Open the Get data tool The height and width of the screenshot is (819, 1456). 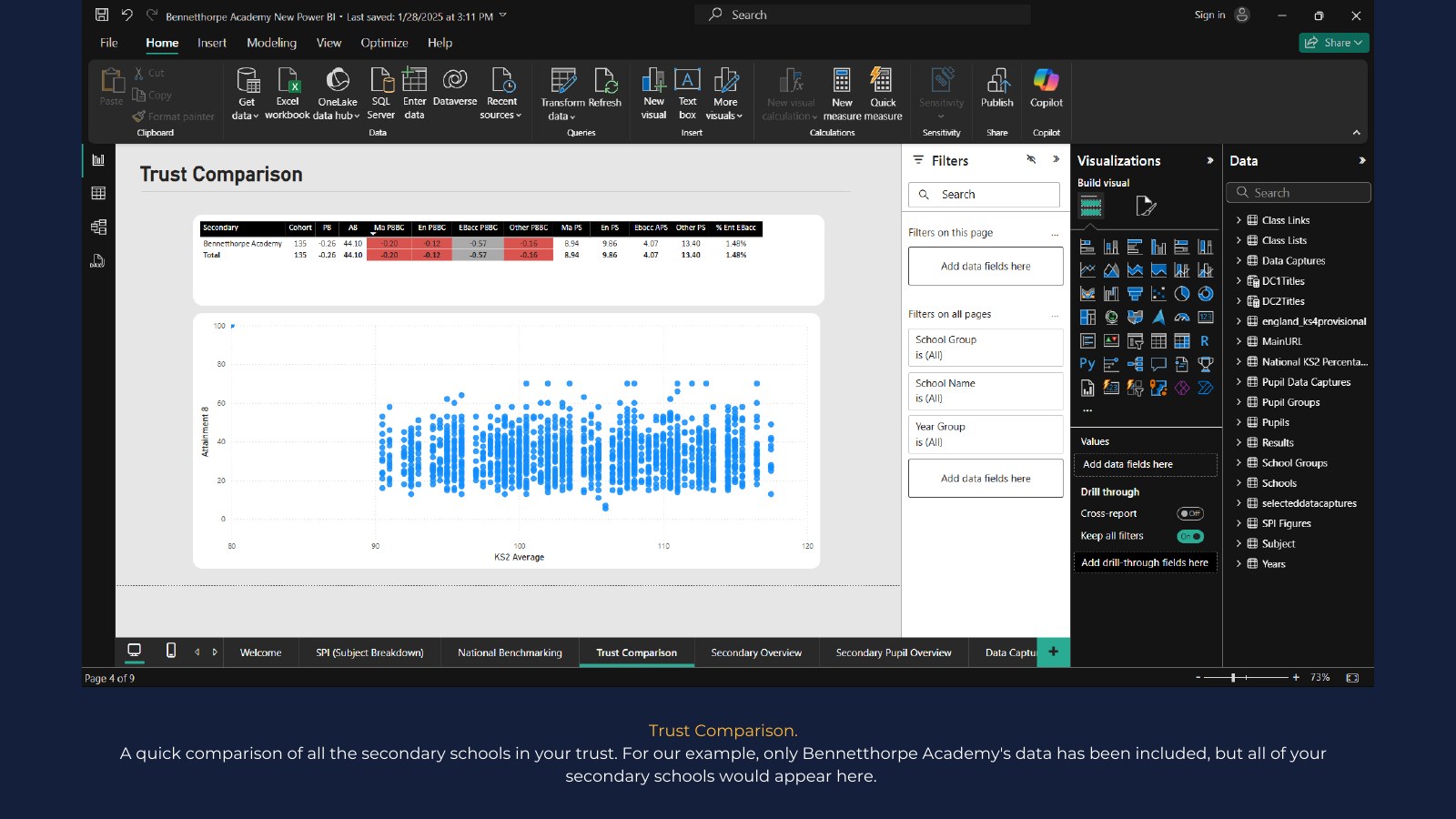tap(246, 93)
